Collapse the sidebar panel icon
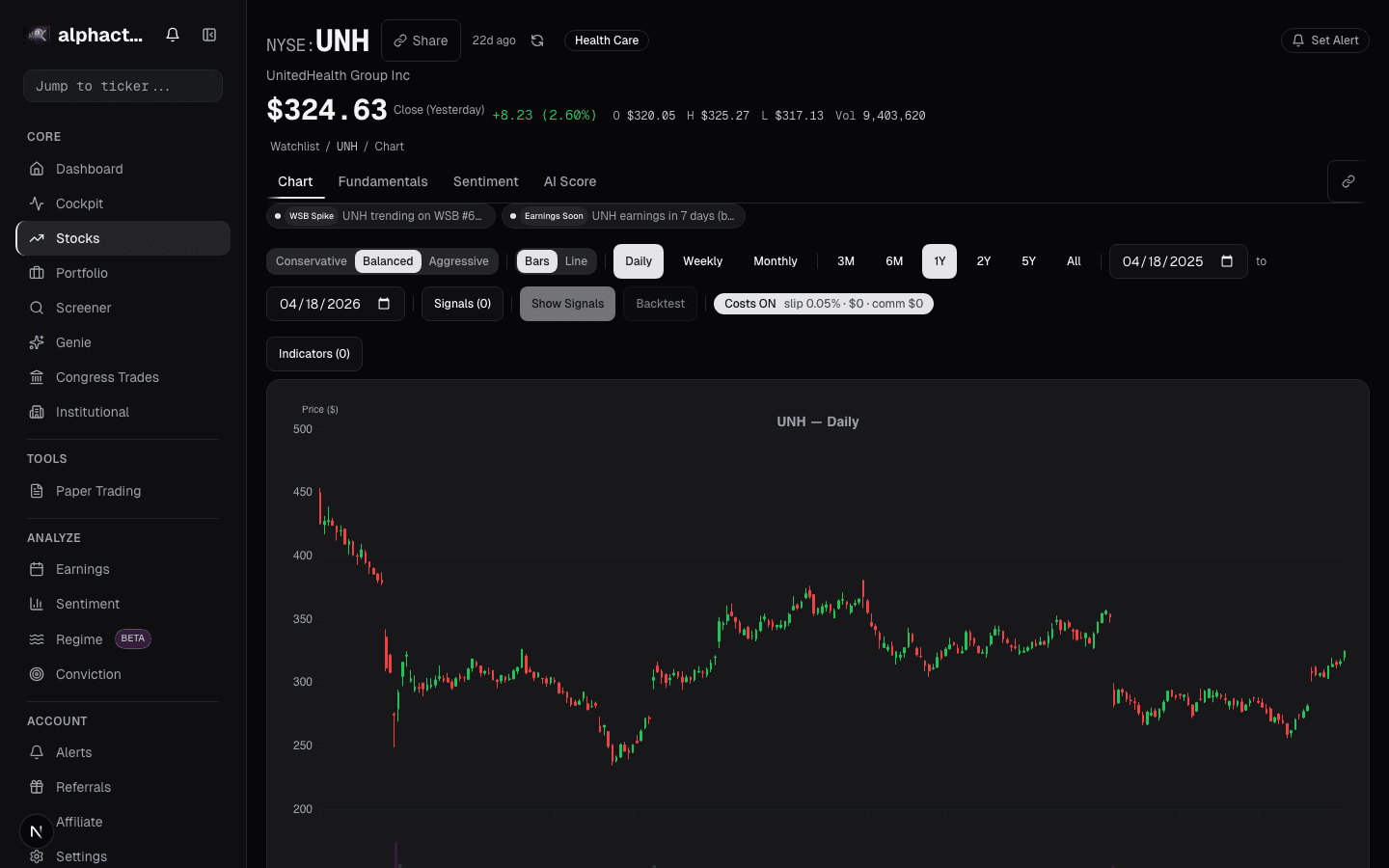This screenshot has height=868, width=1389. [209, 35]
